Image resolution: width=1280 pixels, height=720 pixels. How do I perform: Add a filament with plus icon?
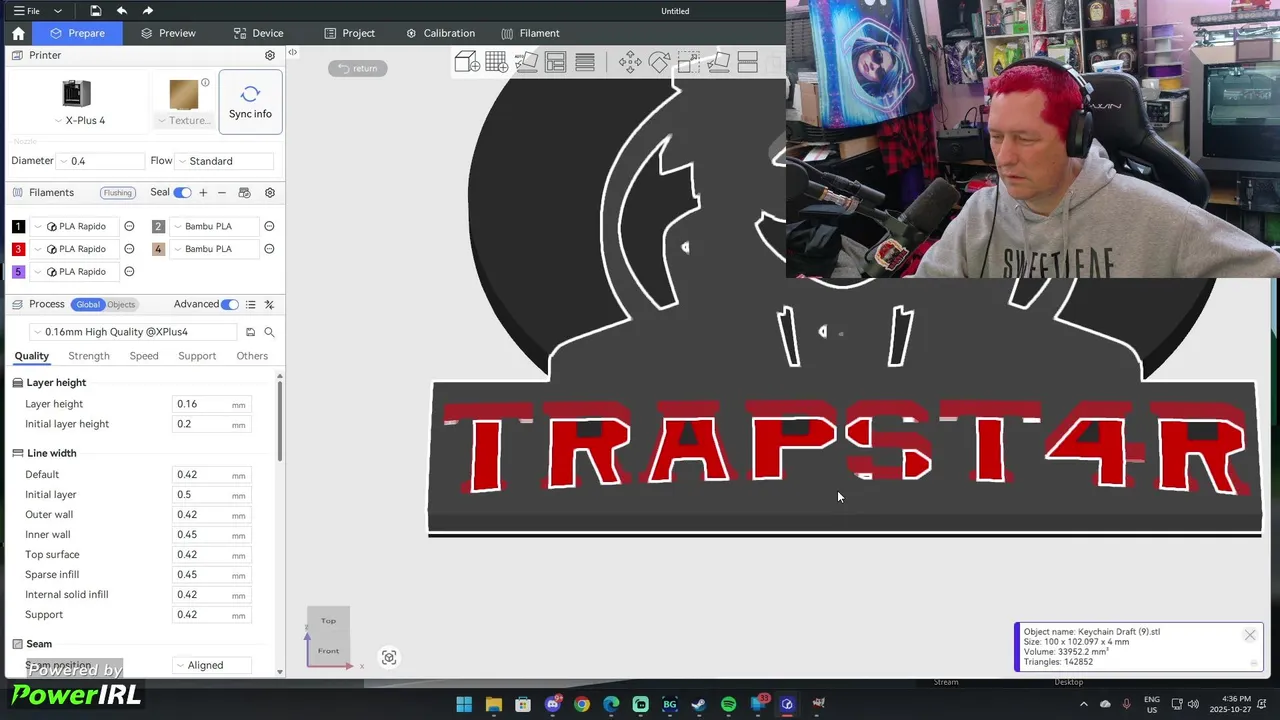pyautogui.click(x=203, y=192)
